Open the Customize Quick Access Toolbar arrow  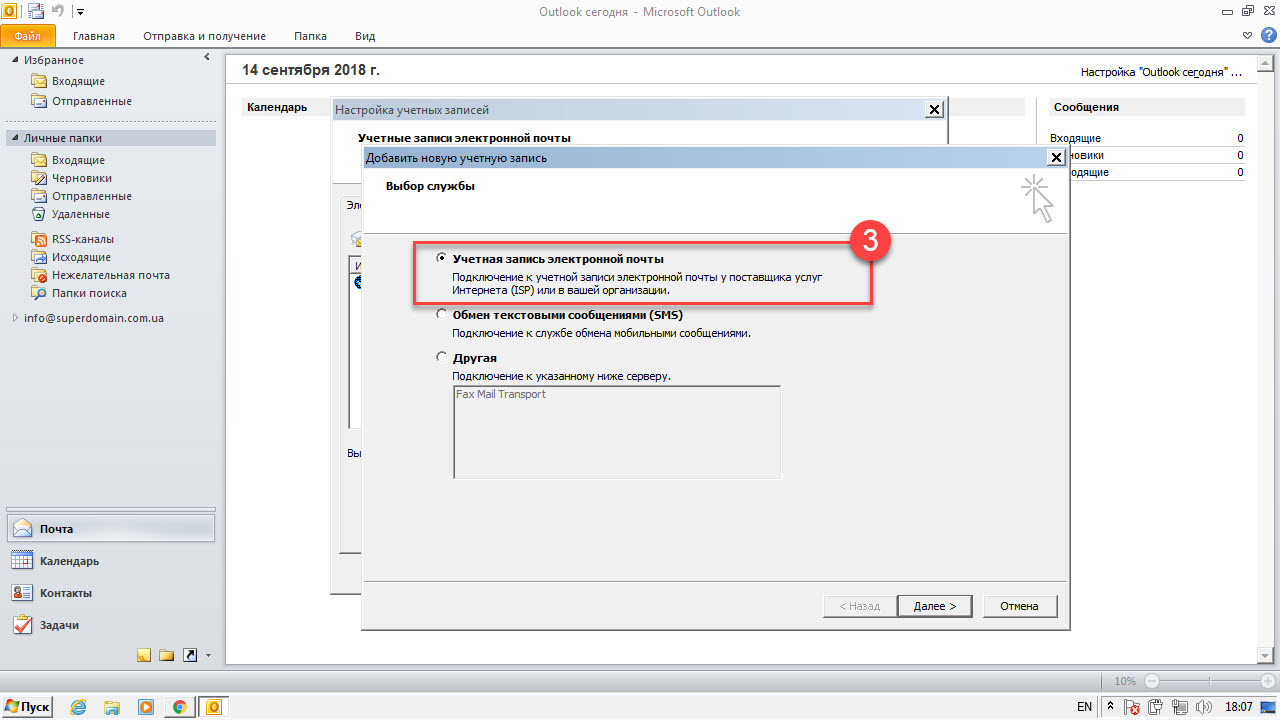80,12
